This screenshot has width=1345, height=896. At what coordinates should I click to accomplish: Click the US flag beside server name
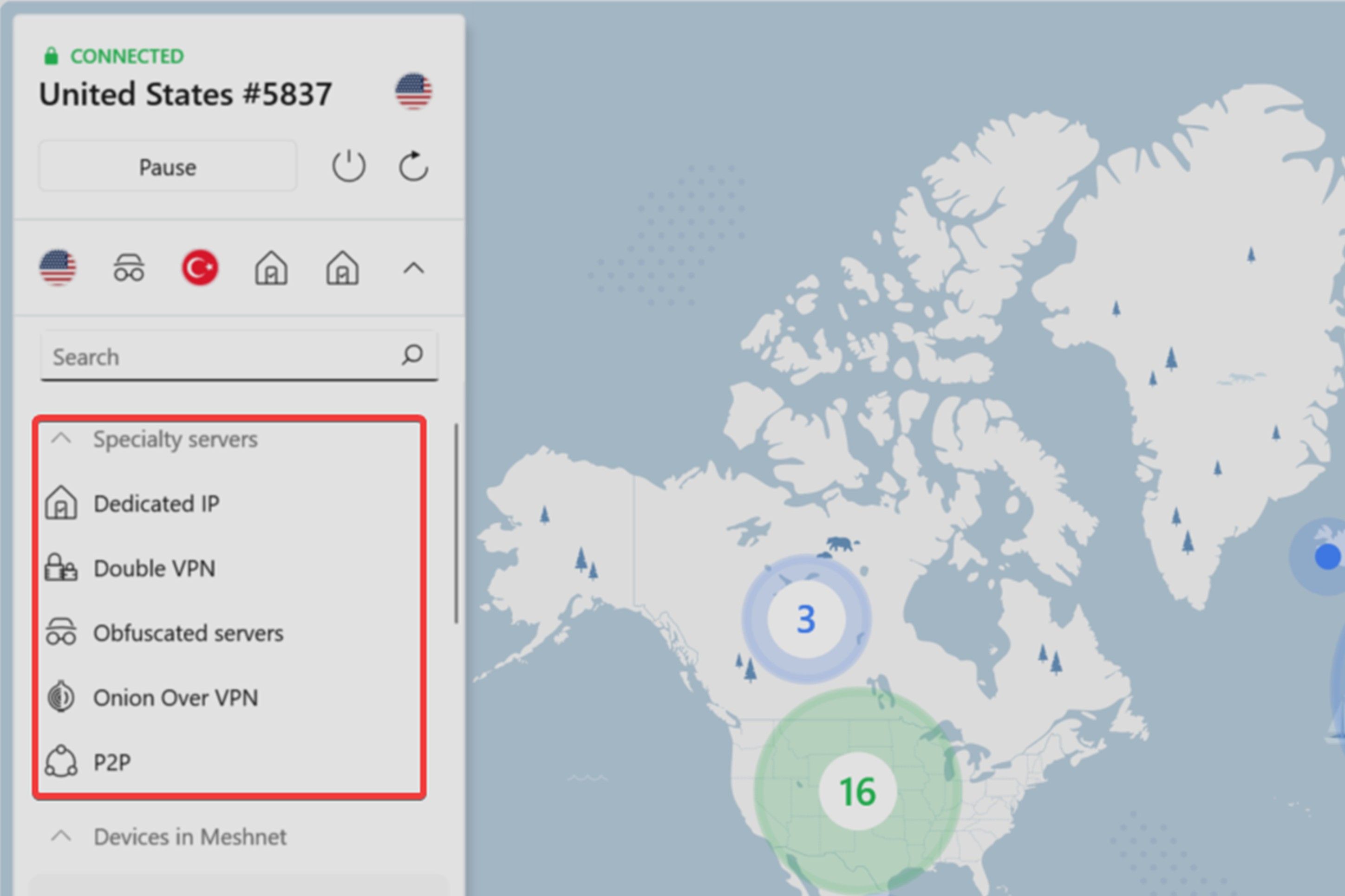click(413, 91)
